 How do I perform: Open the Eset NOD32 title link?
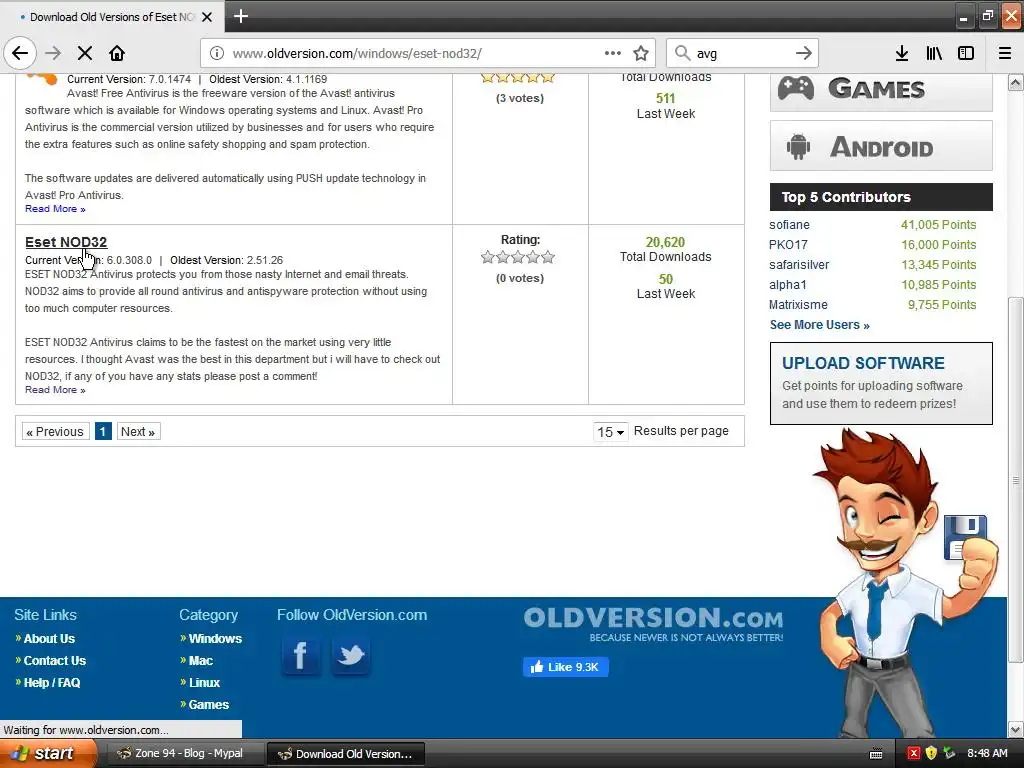(66, 242)
